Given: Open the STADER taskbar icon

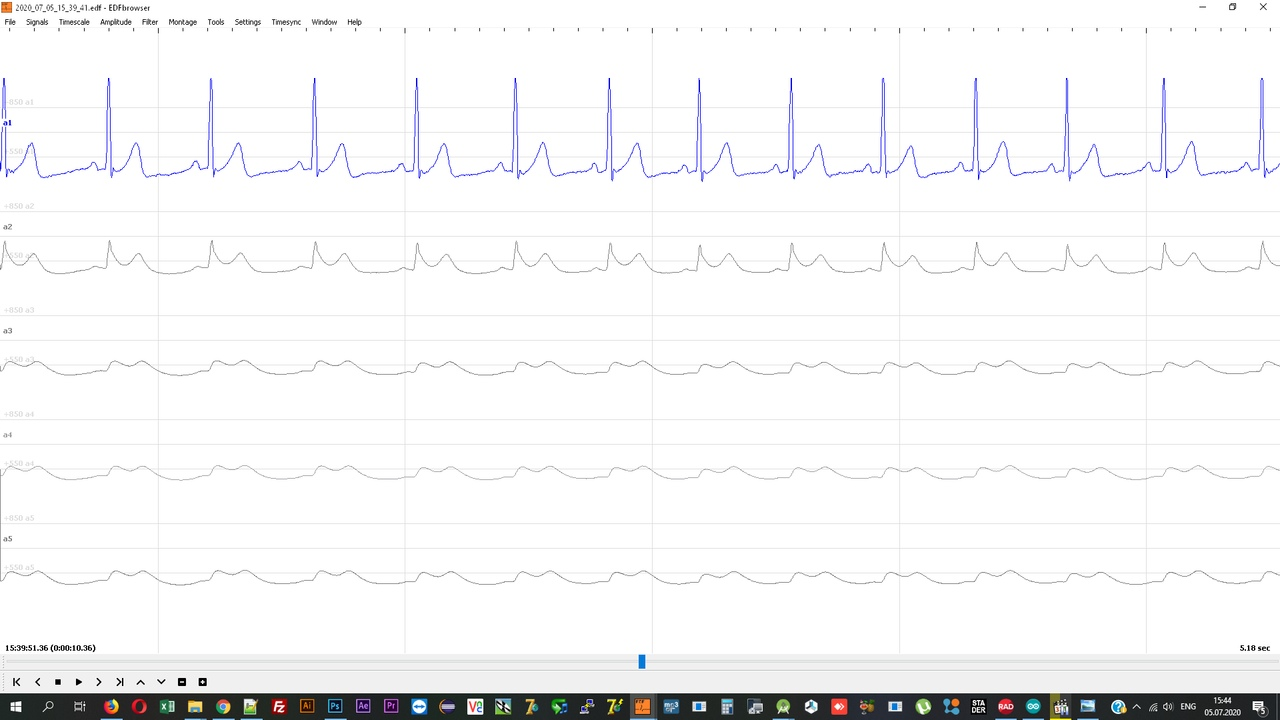Looking at the screenshot, I should point(979,707).
